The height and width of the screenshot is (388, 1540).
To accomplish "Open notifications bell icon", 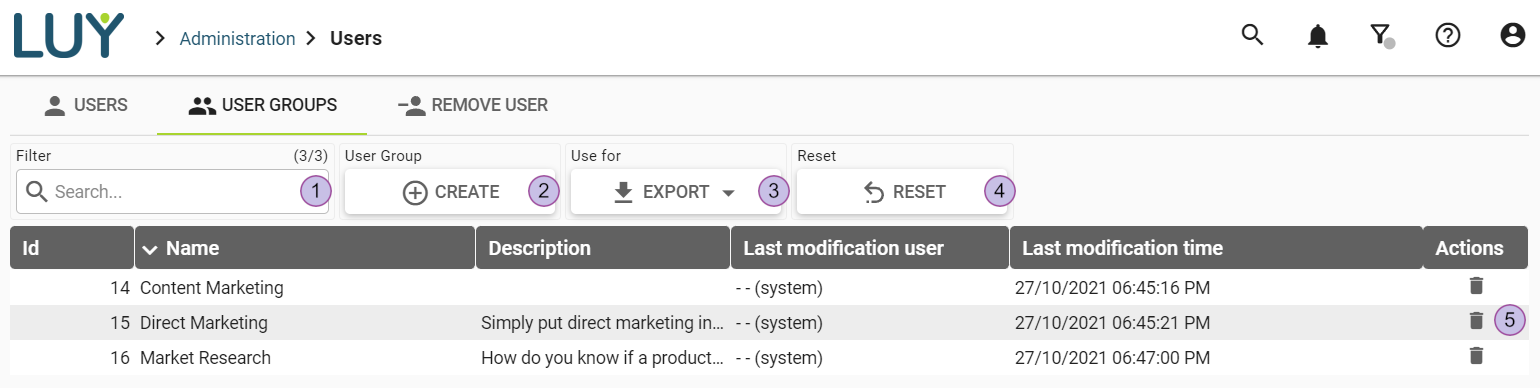I will [x=1318, y=36].
